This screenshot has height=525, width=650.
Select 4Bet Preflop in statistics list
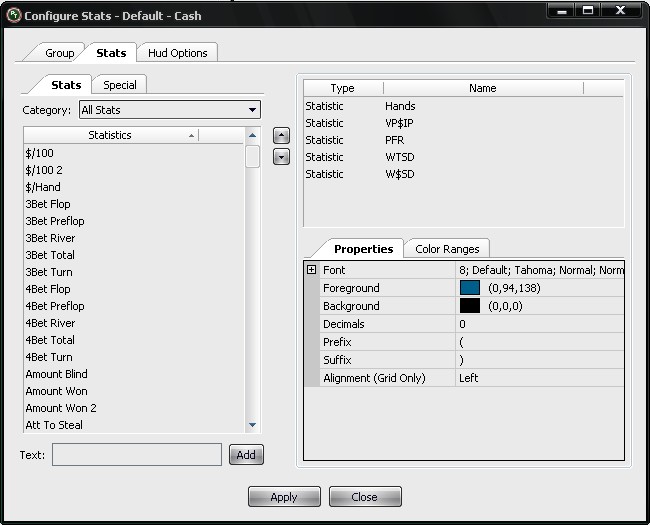point(134,306)
